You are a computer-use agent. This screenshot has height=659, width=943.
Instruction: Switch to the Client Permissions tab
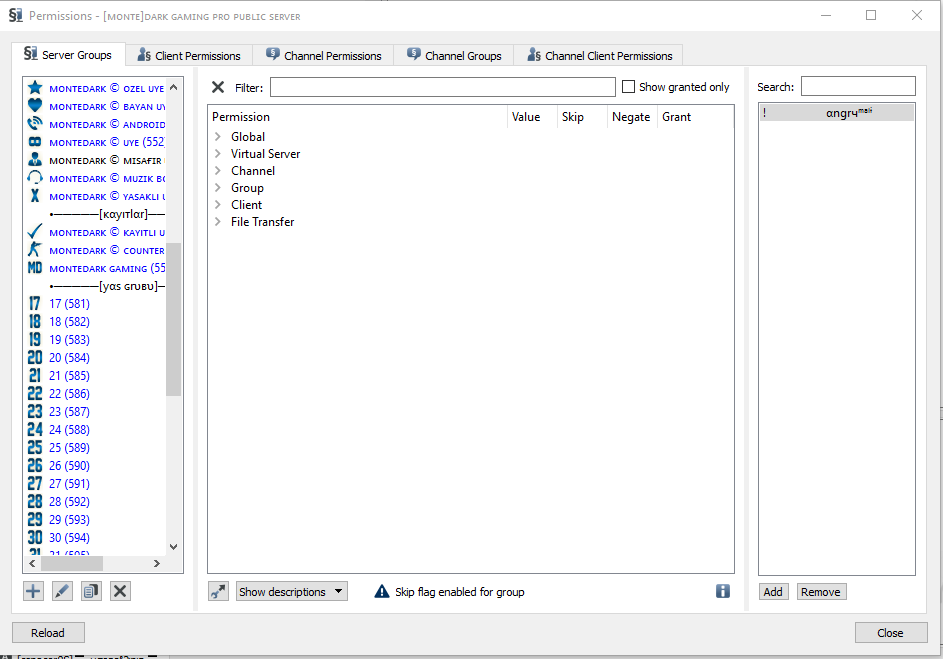pyautogui.click(x=189, y=55)
